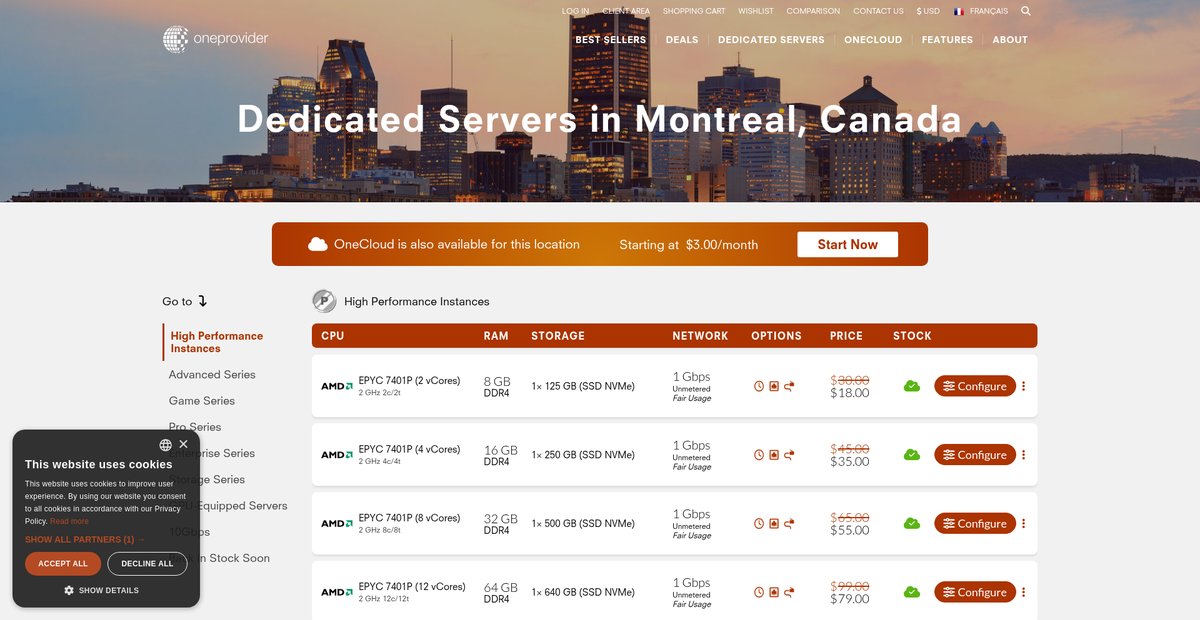This screenshot has height=620, width=1200.
Task: Open the Dedicated Servers menu
Action: (x=771, y=40)
